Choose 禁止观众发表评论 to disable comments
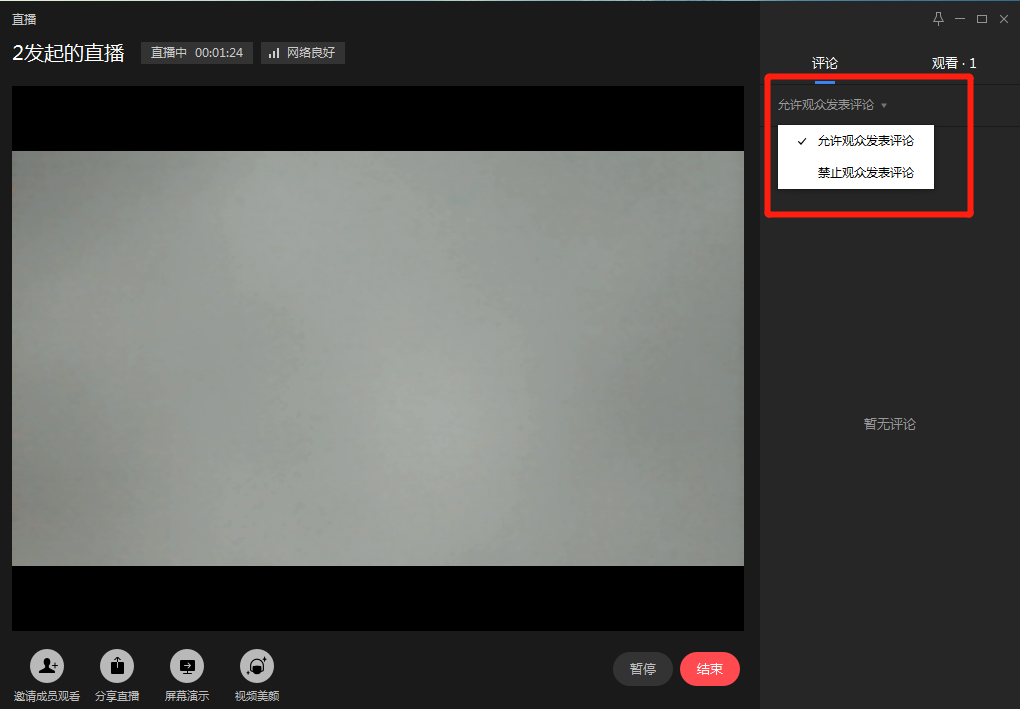Screen dimensions: 1020x709 [x=865, y=172]
